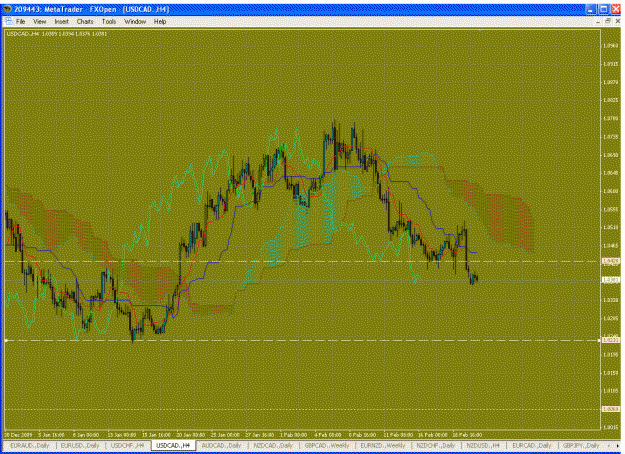
Task: Open the Insert menu
Action: (61, 22)
